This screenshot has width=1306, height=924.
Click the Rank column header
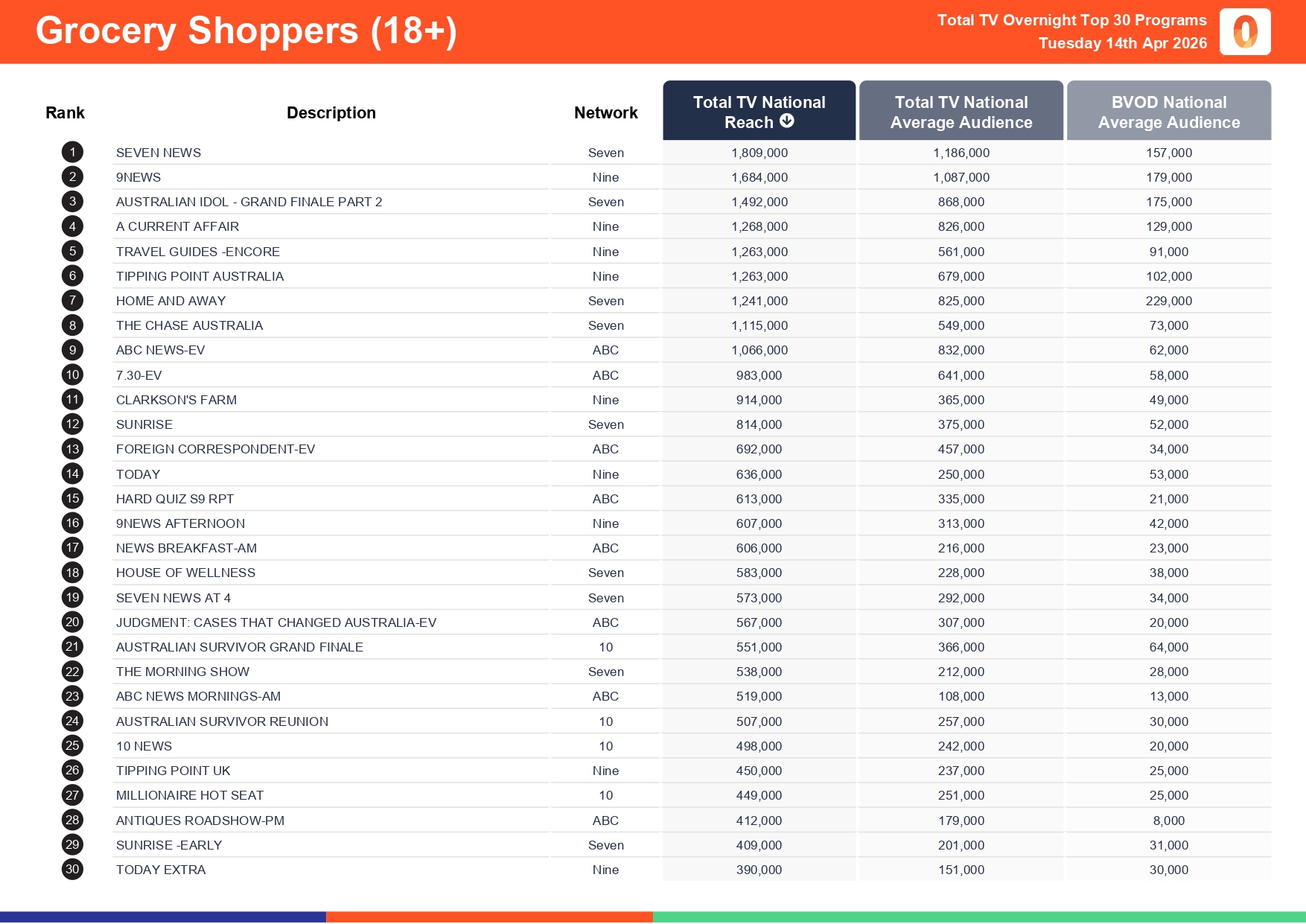pyautogui.click(x=65, y=113)
